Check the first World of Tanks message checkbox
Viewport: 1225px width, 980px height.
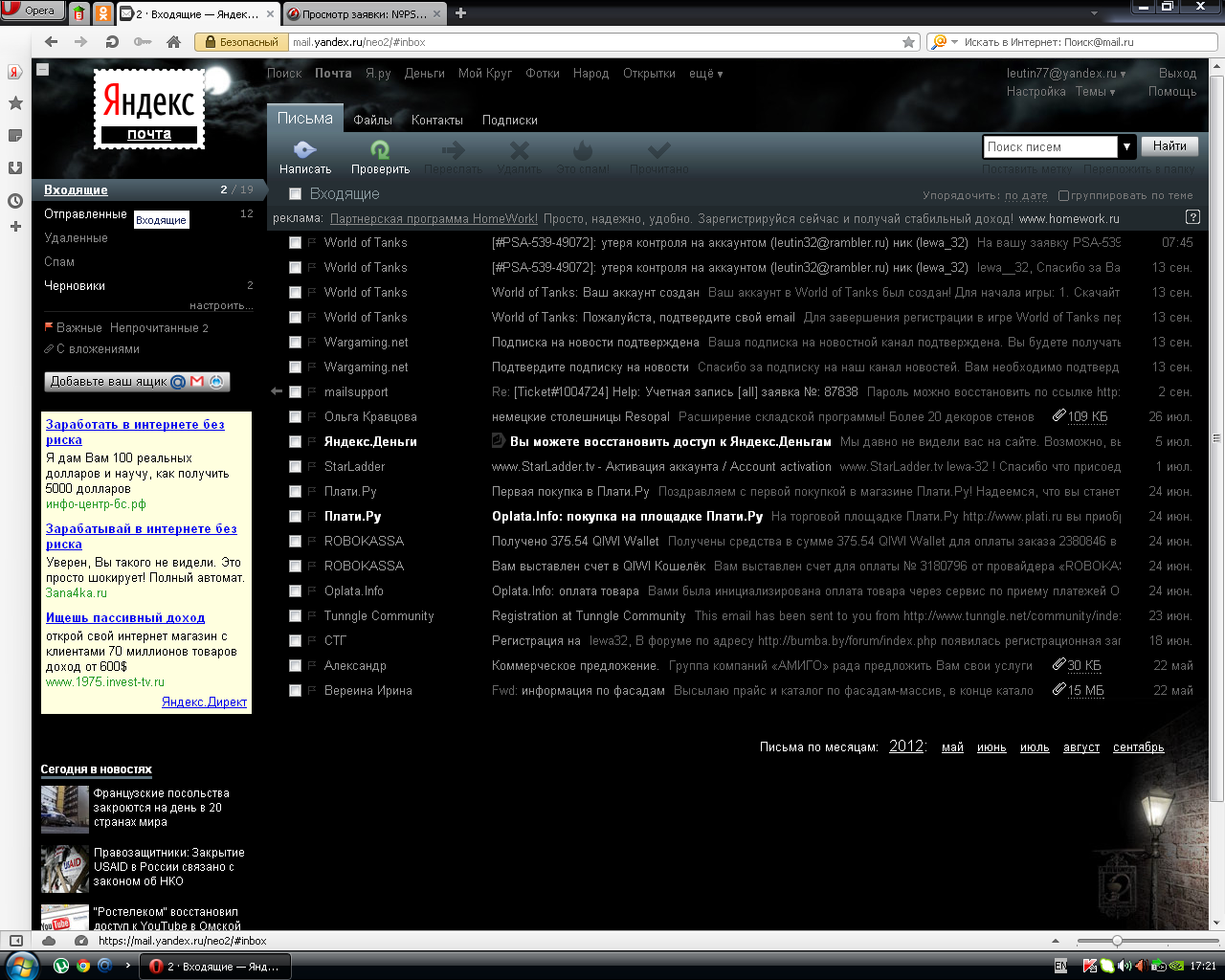click(296, 243)
